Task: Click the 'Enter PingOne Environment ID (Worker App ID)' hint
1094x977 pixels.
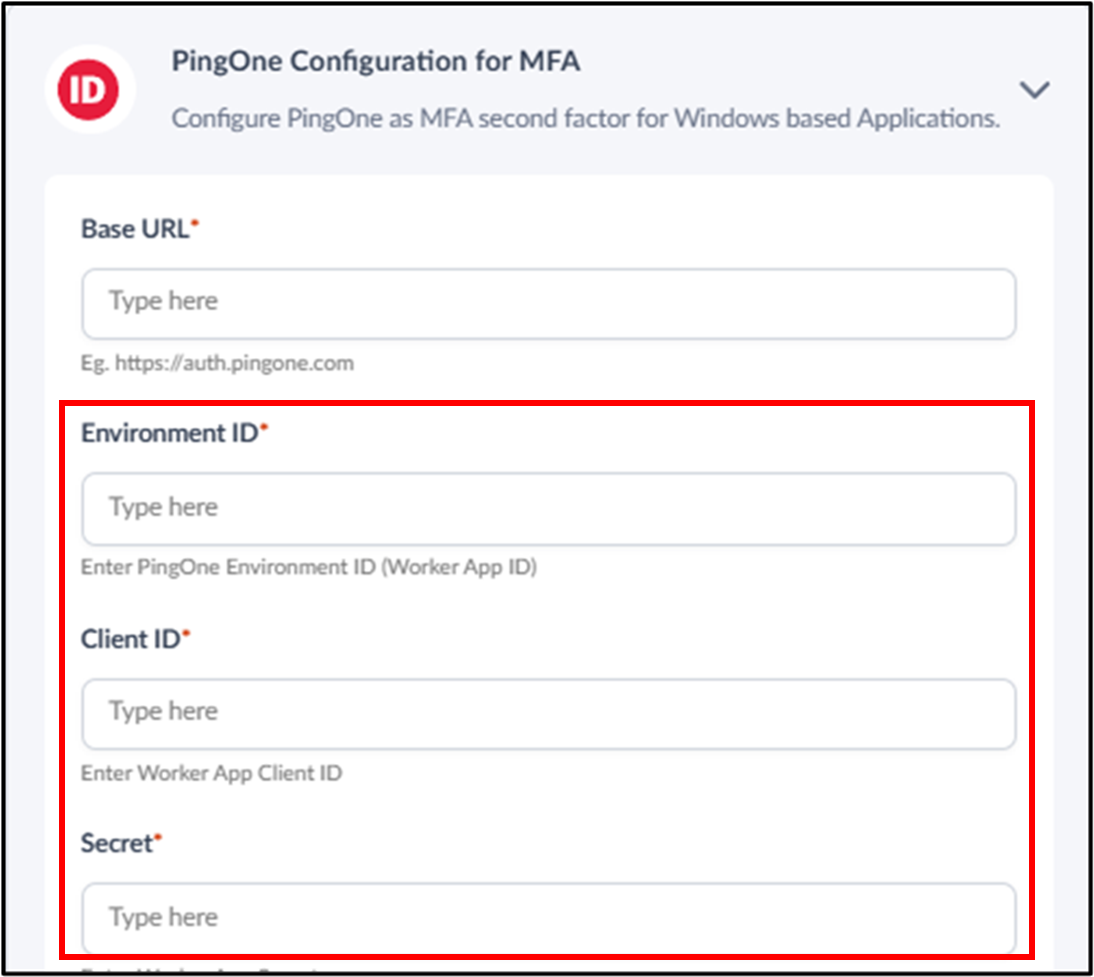Action: 308,567
